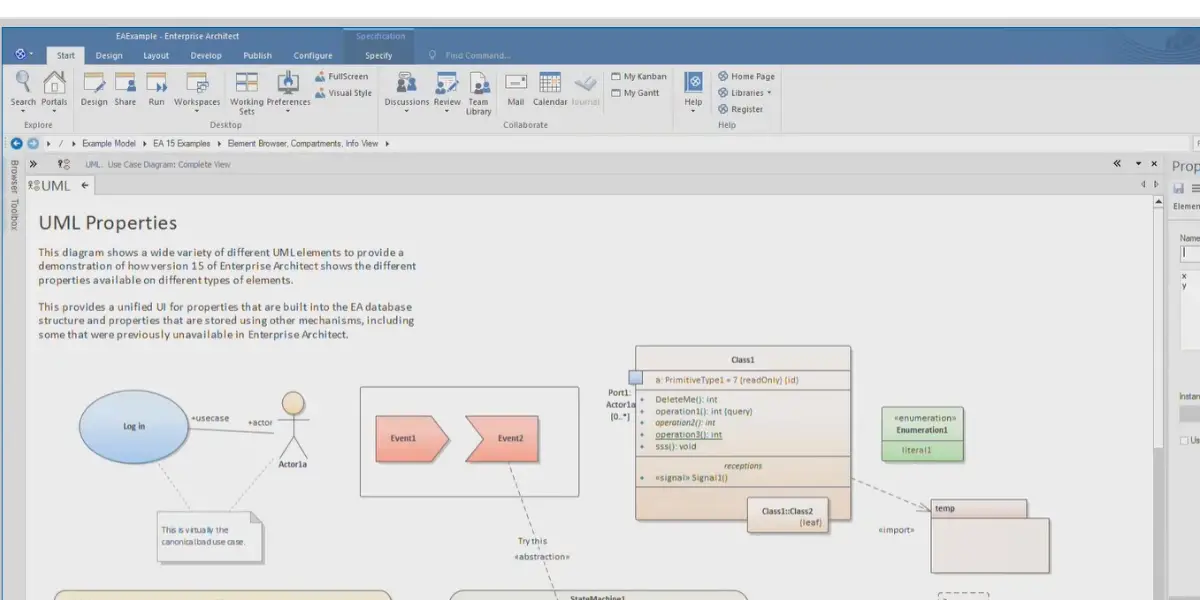Image resolution: width=1200 pixels, height=600 pixels.
Task: Expand the Portals dropdown arrow
Action: pos(54,111)
